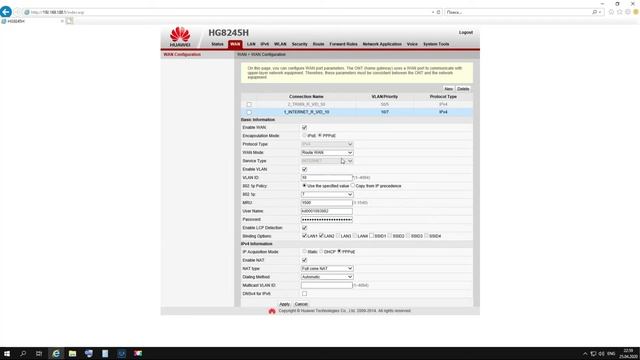The width and height of the screenshot is (640, 360).
Task: Open the NAT type dropdown
Action: [327, 269]
